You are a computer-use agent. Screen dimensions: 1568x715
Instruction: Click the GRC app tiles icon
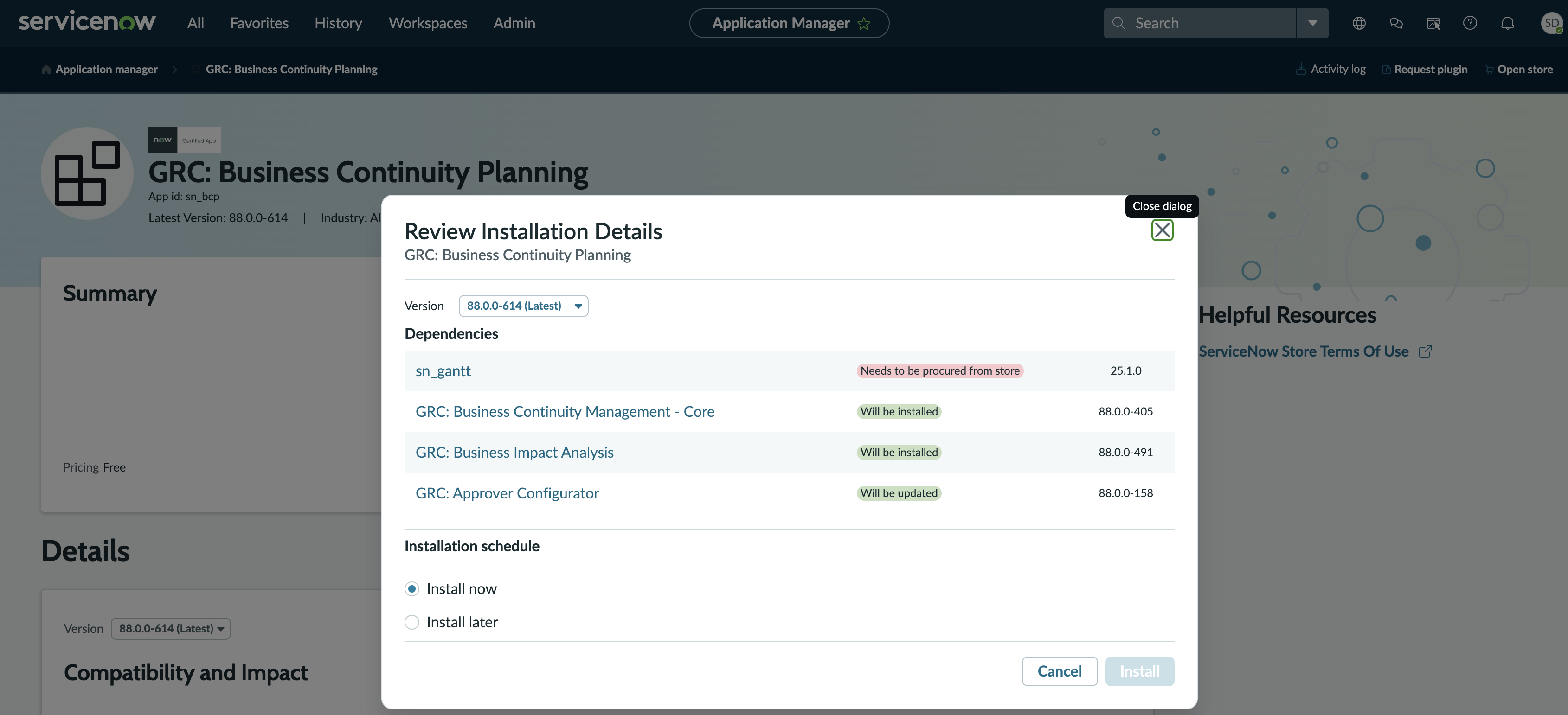[87, 173]
